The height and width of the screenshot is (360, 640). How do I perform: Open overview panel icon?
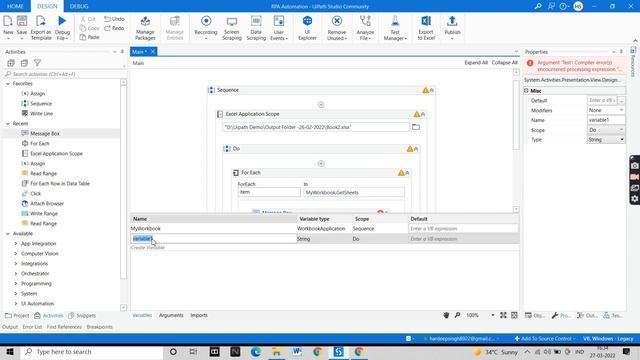click(514, 315)
